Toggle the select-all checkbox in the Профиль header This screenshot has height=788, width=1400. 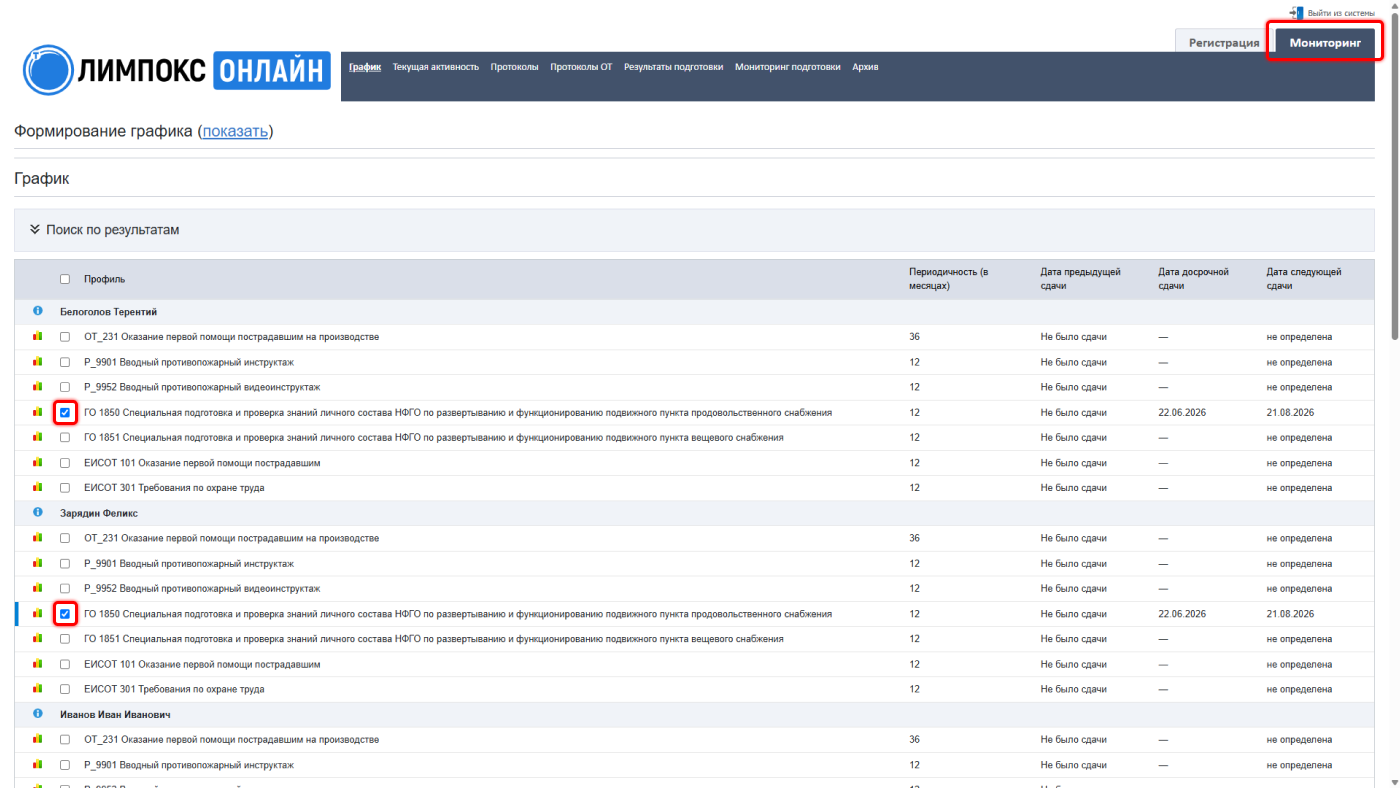(x=65, y=279)
